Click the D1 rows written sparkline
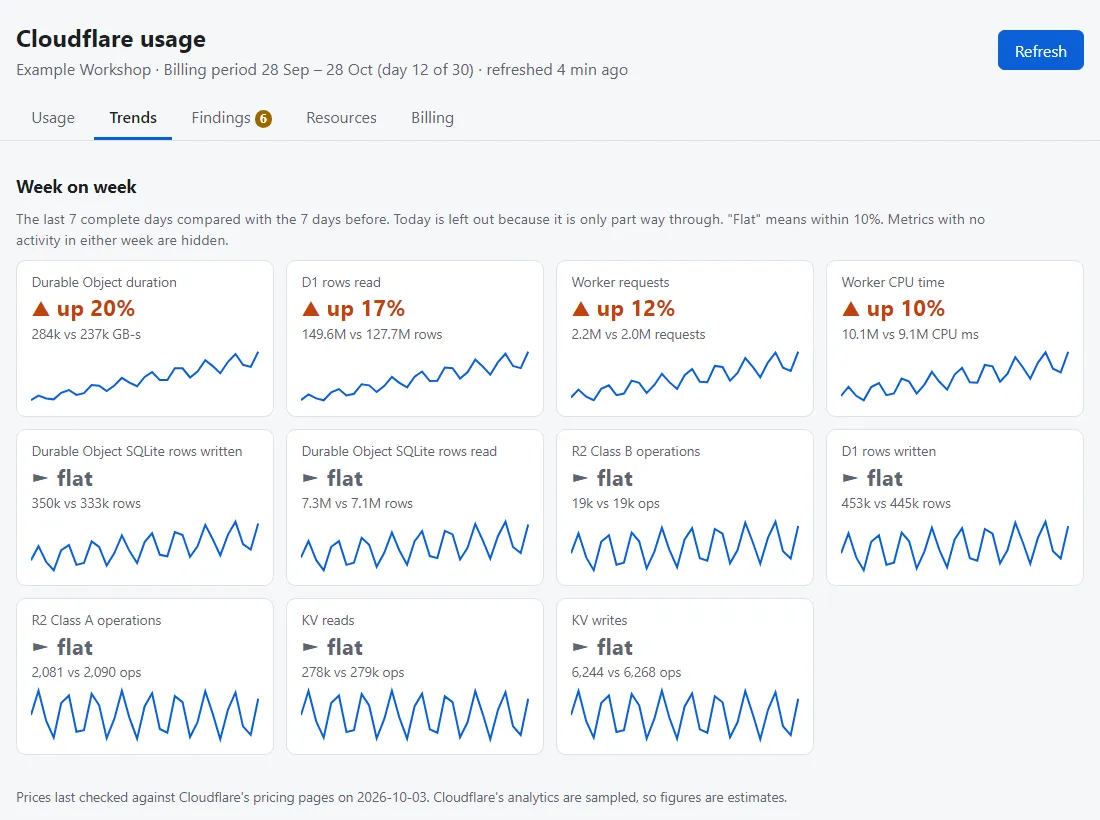 tap(955, 545)
